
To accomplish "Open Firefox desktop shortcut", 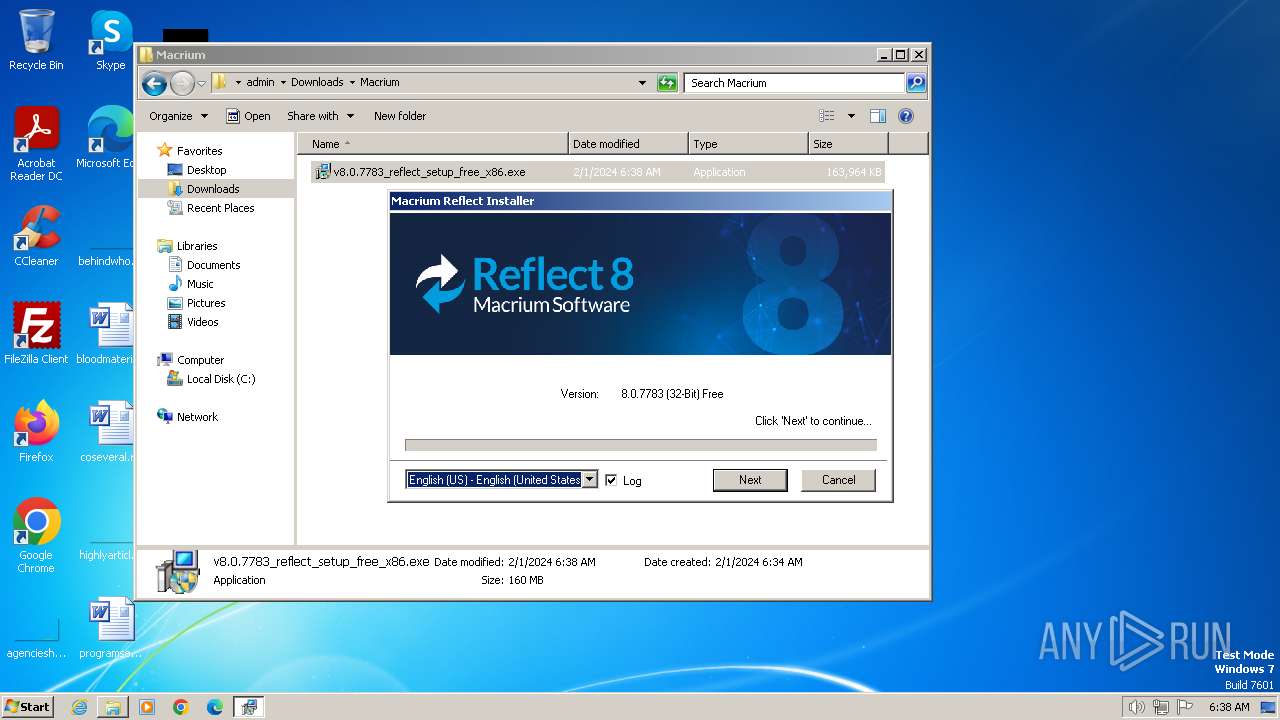I will coord(36,432).
